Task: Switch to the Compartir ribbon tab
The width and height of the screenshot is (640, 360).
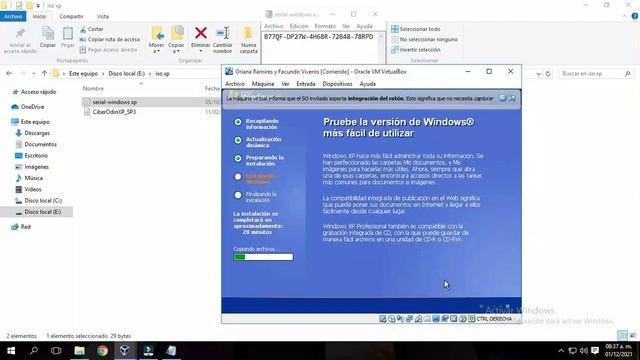Action: click(x=71, y=16)
